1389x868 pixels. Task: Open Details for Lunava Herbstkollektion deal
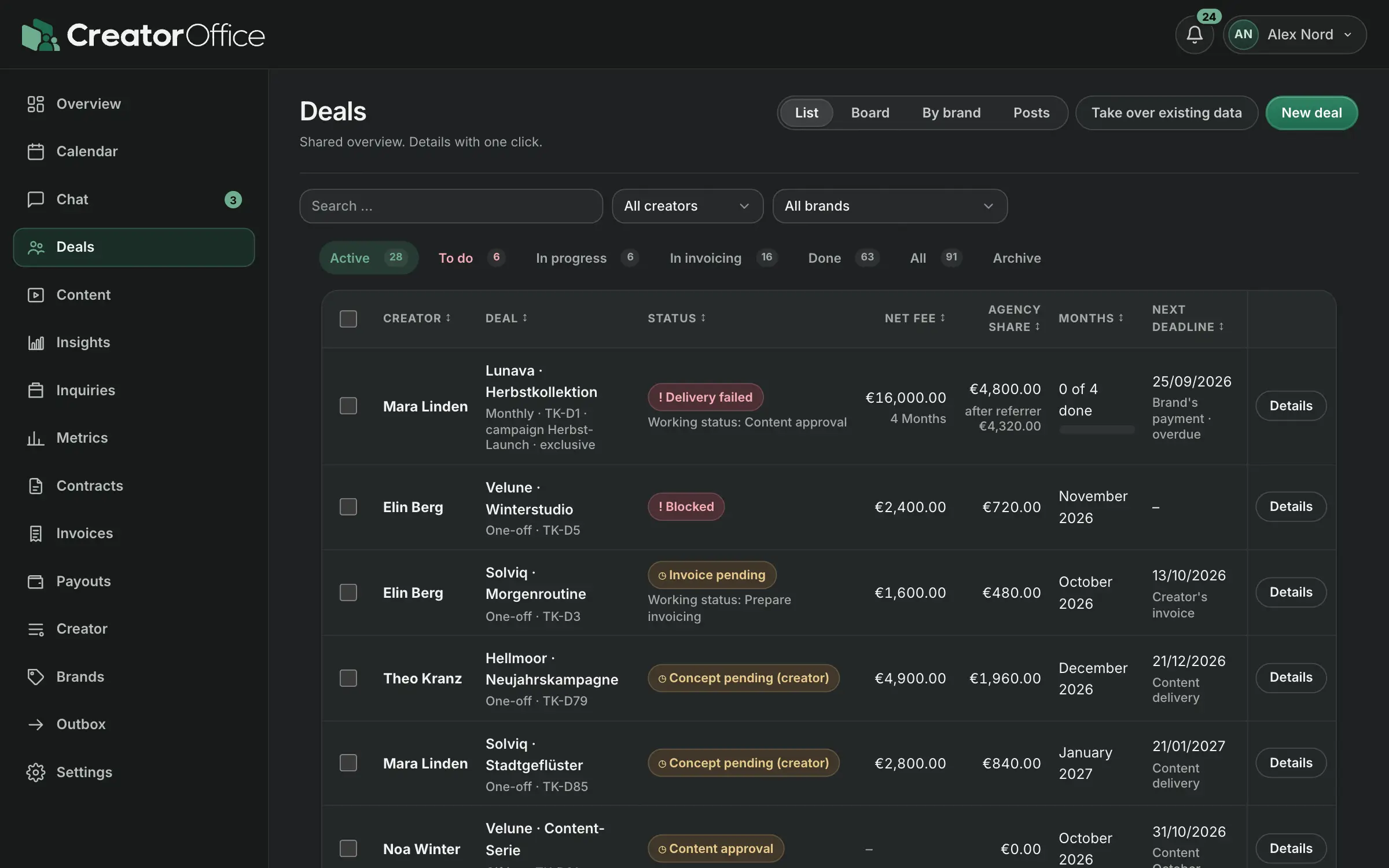[1291, 406]
